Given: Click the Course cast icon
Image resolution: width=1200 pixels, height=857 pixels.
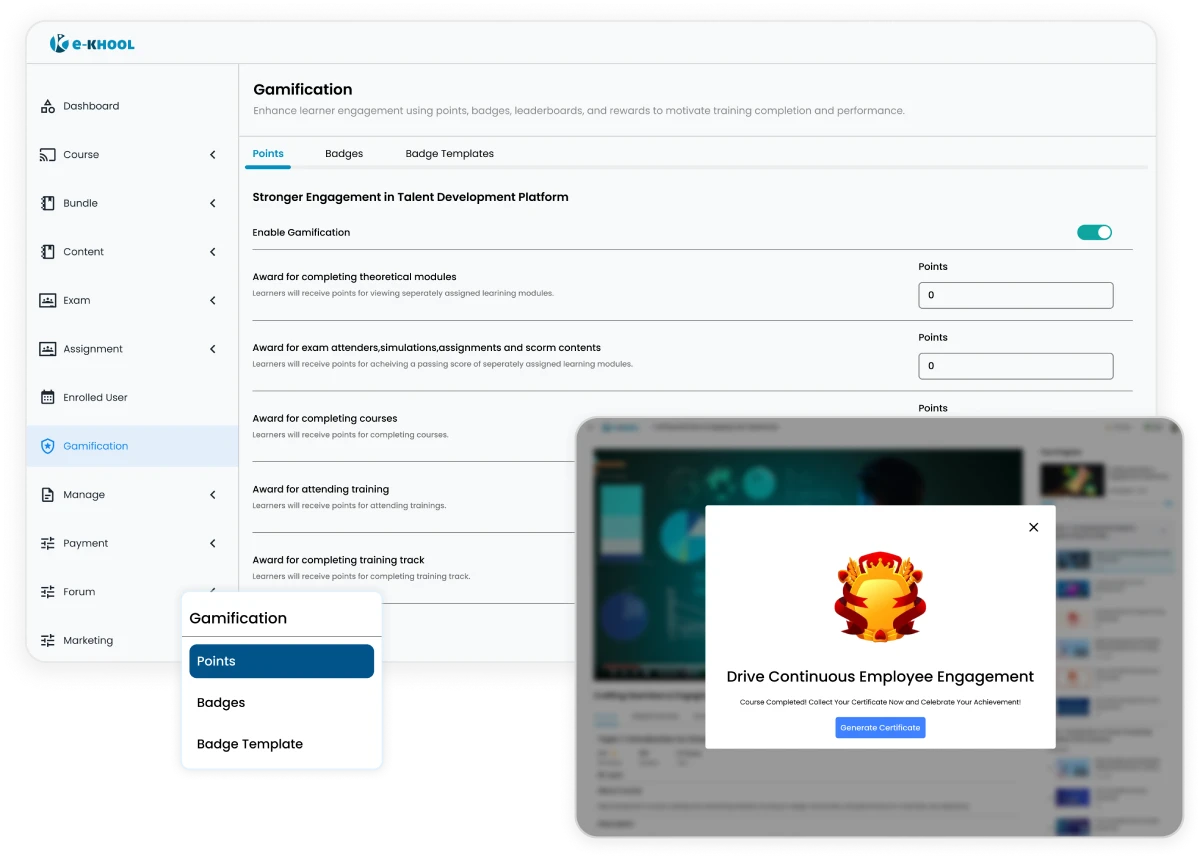Looking at the screenshot, I should (47, 155).
